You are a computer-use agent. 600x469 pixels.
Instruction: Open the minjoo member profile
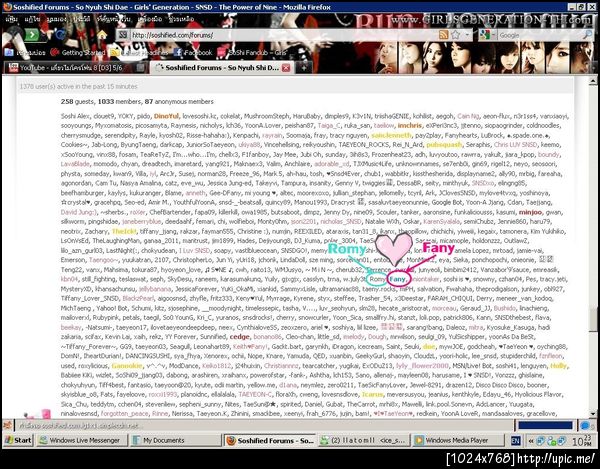tap(530, 212)
